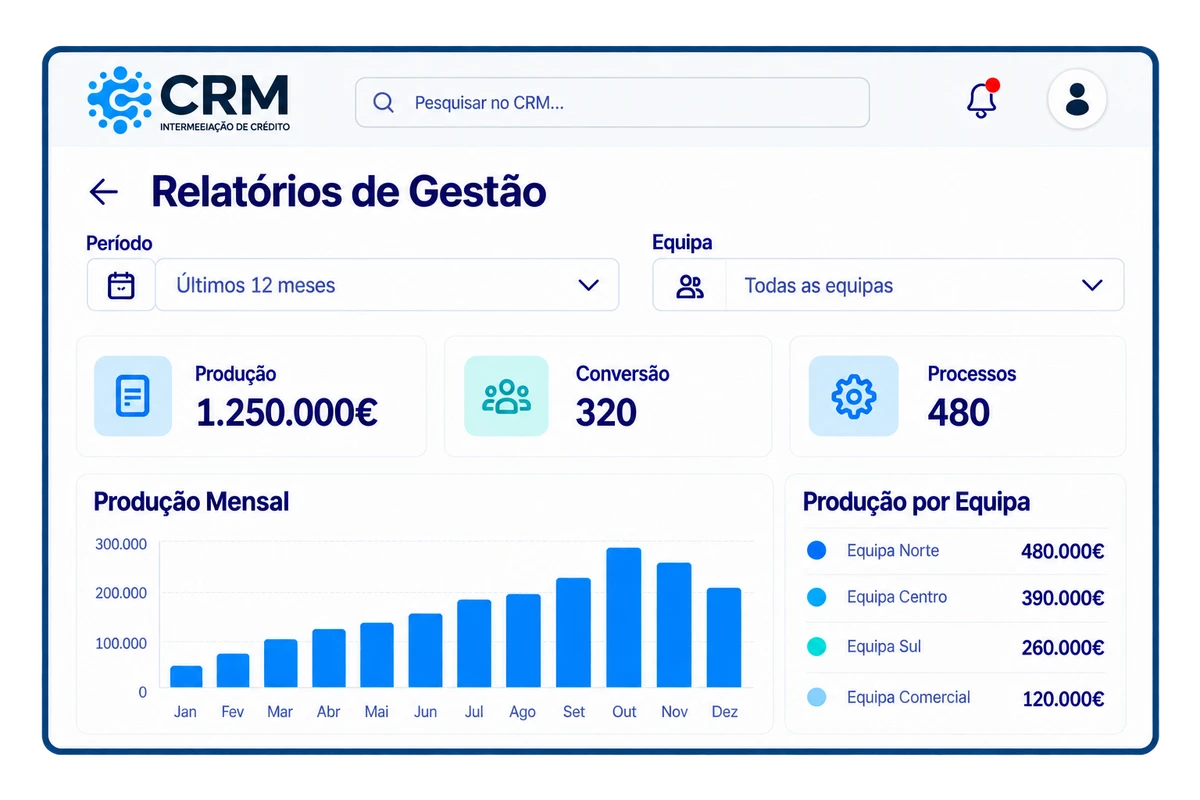The width and height of the screenshot is (1200, 800).
Task: Click the team people icon next to Equipa
Action: coord(690,286)
